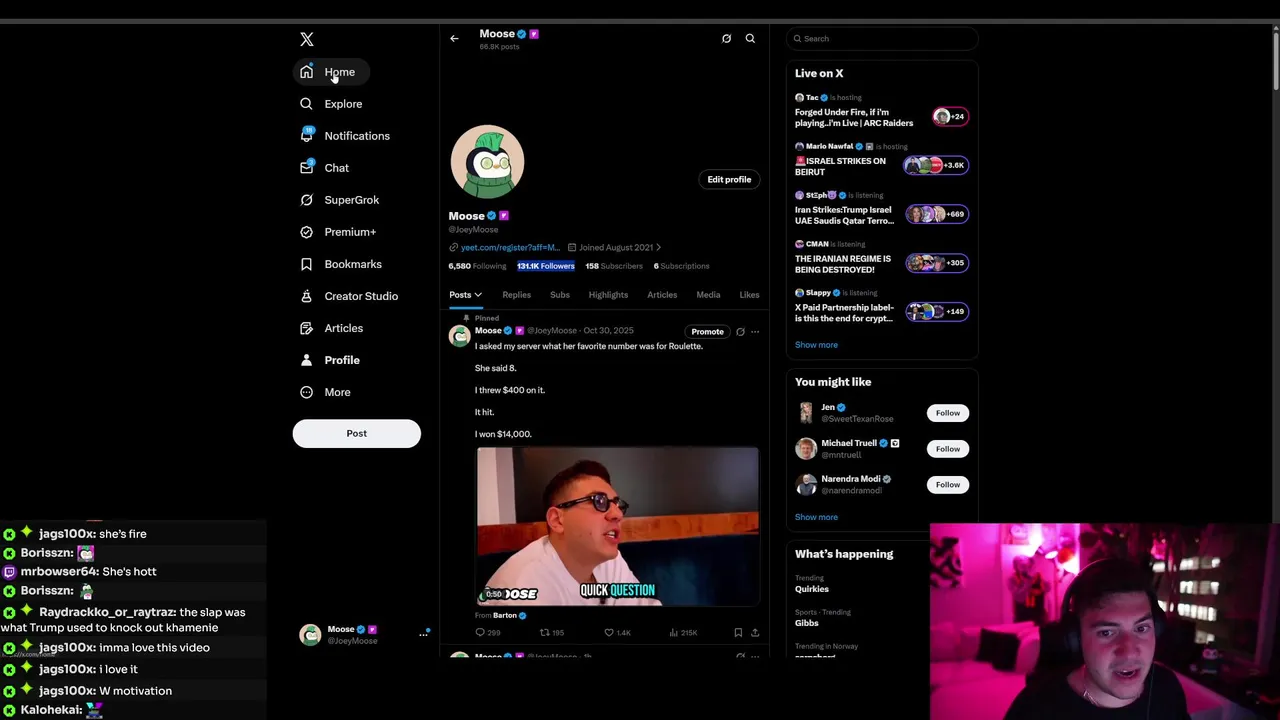Open SuperGrok from the sidebar
1280x720 pixels.
tap(340, 200)
